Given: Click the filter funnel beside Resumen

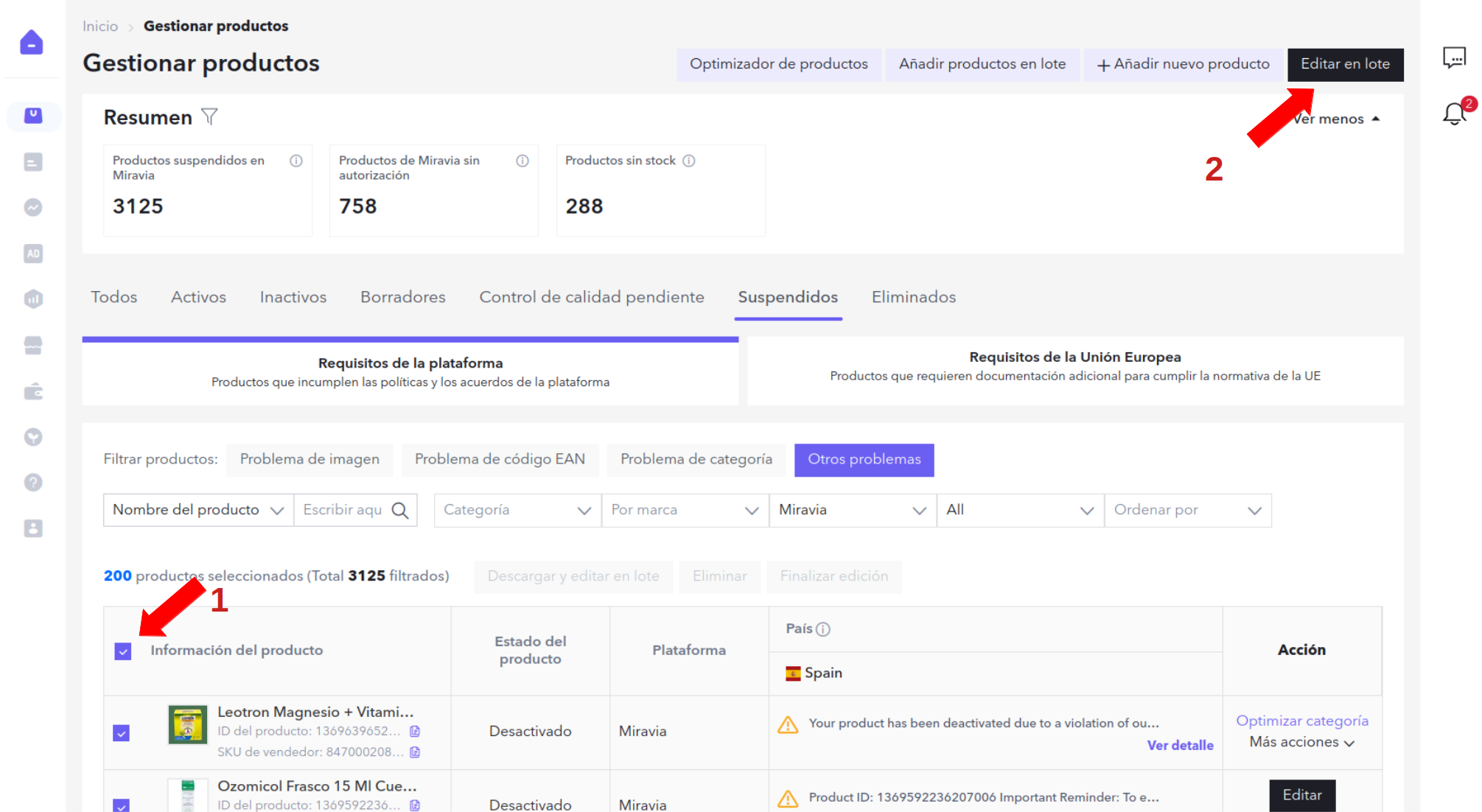Looking at the screenshot, I should [209, 116].
